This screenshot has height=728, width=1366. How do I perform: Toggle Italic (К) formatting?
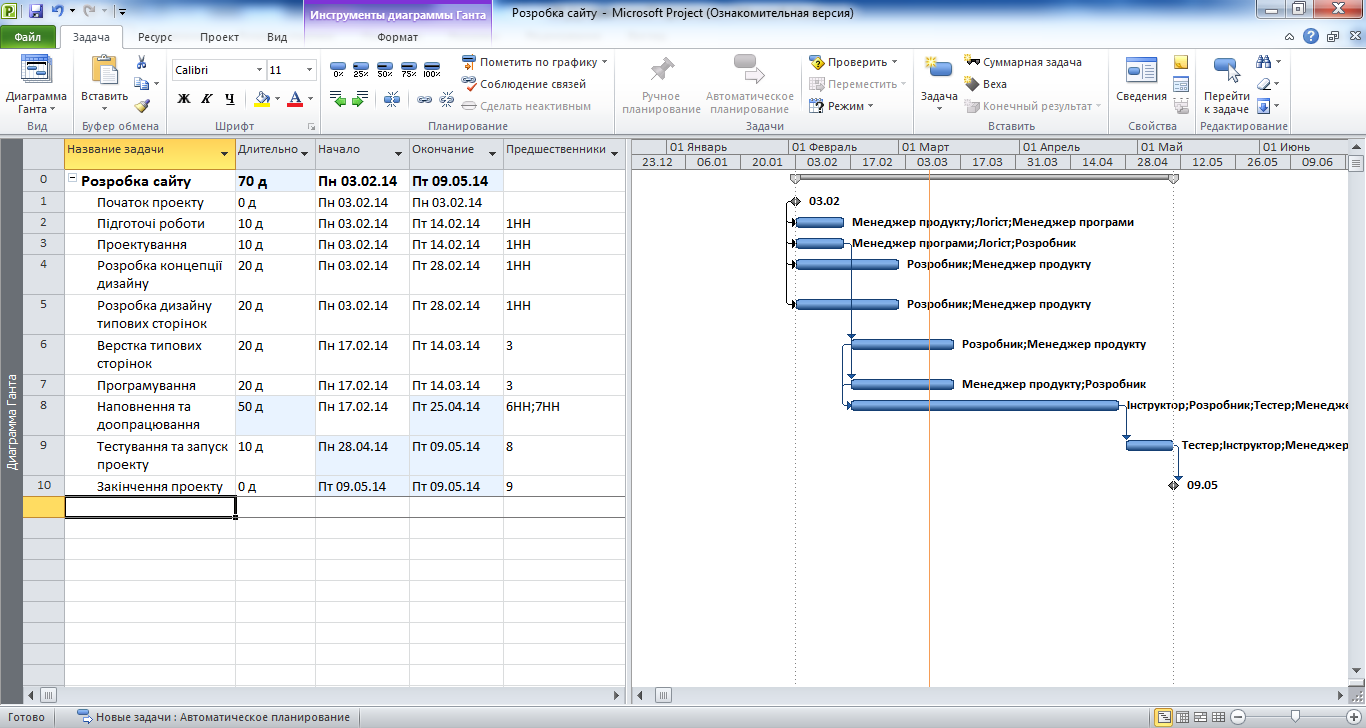[207, 99]
